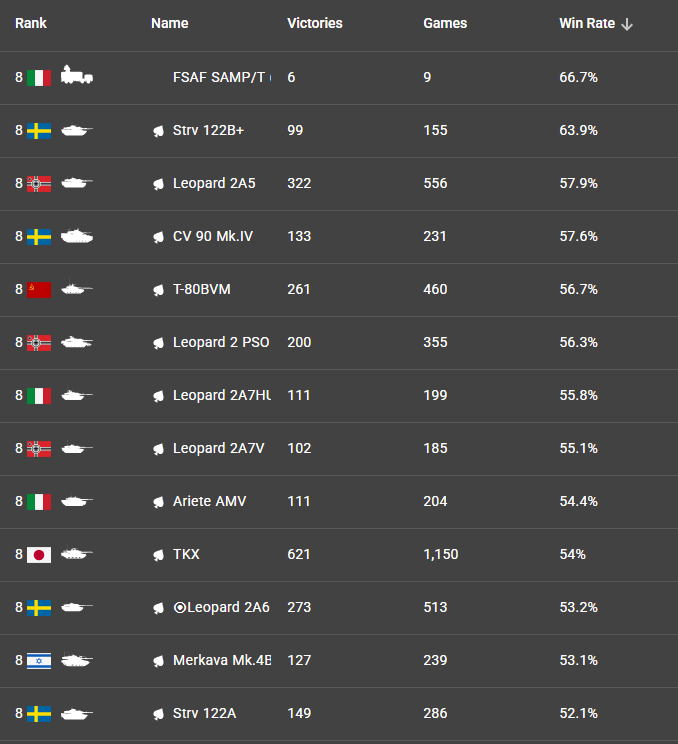Viewport: 678px width, 744px height.
Task: Click the Leopard 2A7V tank silhouette icon
Action: point(77,448)
